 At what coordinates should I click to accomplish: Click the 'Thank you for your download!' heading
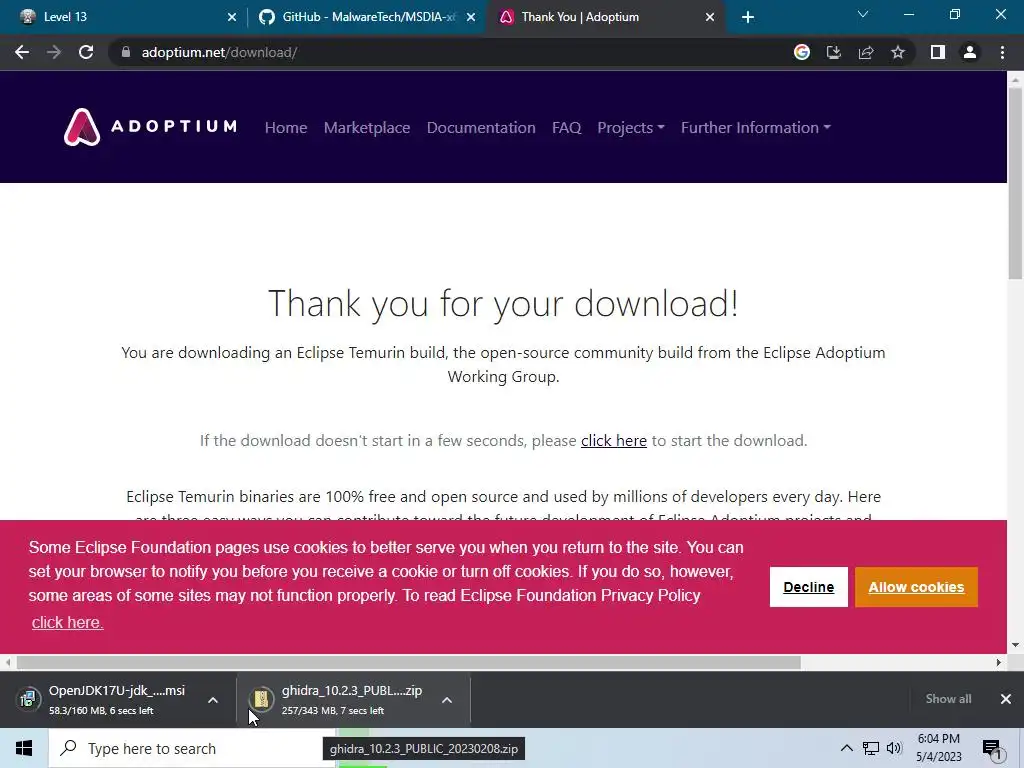click(x=503, y=304)
